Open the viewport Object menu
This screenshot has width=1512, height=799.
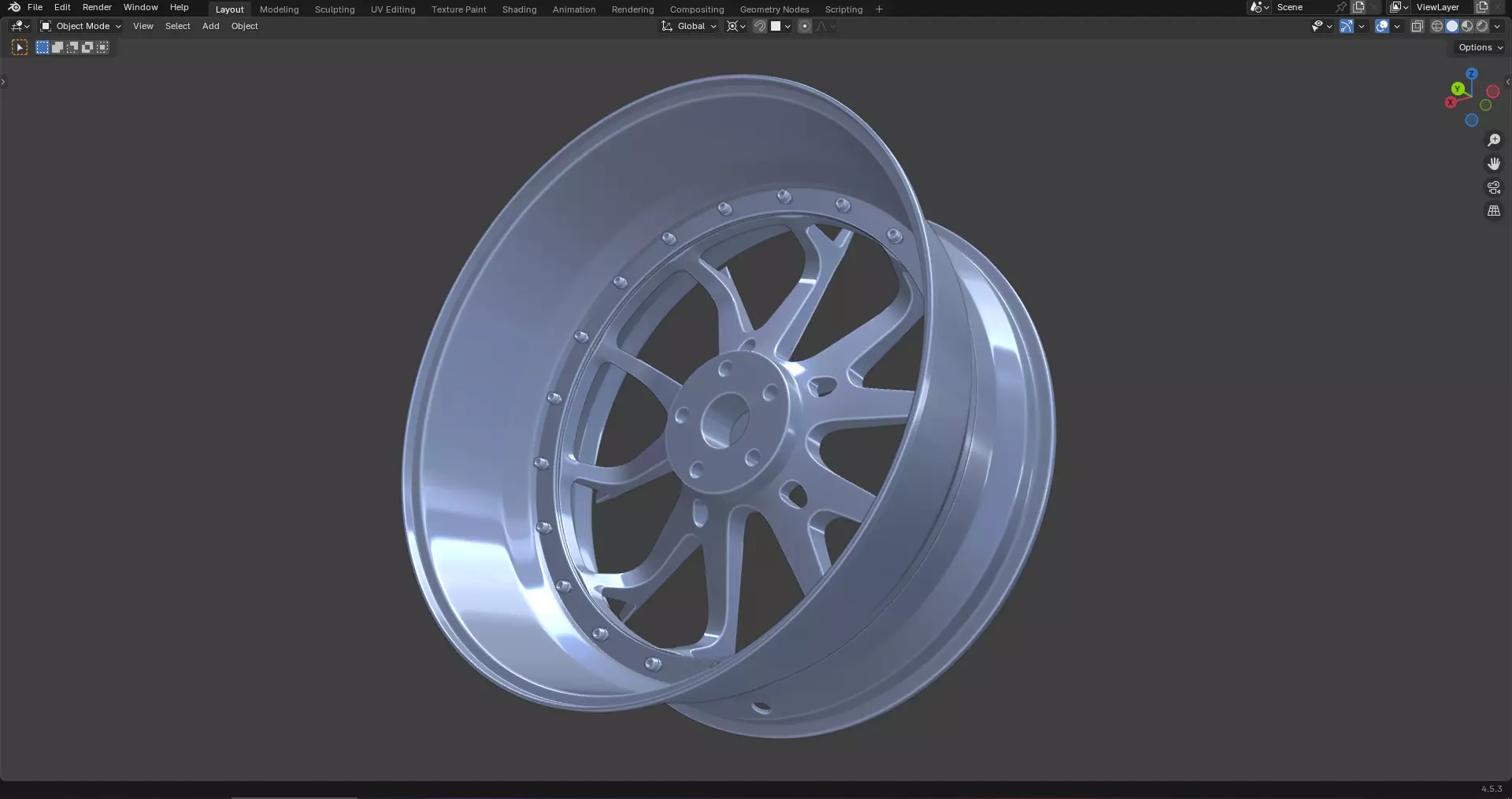pos(244,26)
